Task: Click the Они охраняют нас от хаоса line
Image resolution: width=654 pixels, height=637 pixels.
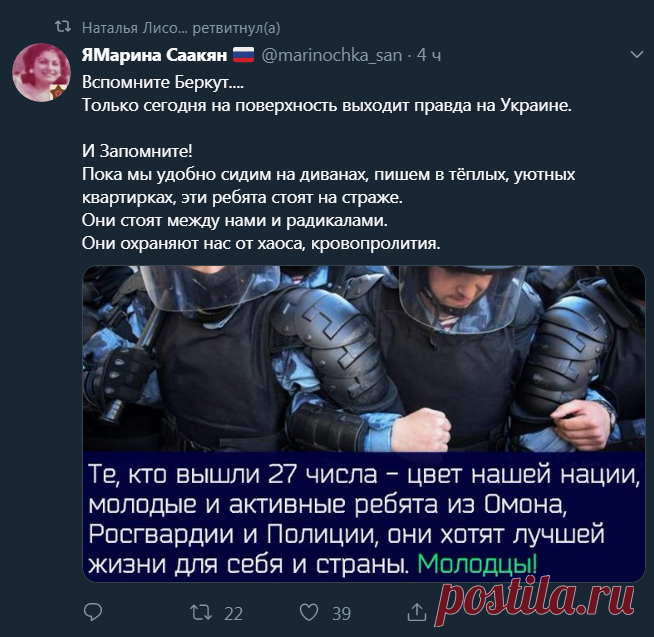Action: coord(261,243)
